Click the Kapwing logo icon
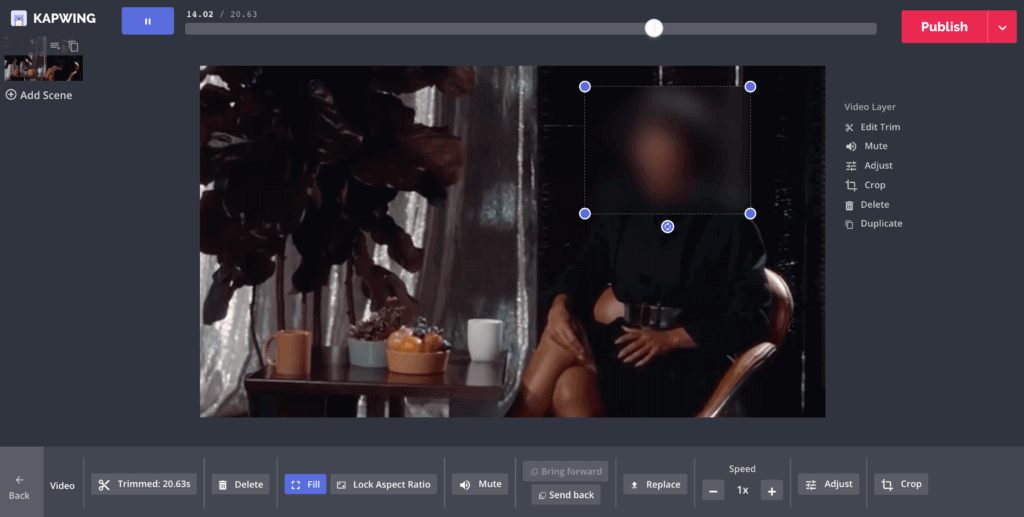The height and width of the screenshot is (517, 1024). click(x=18, y=18)
